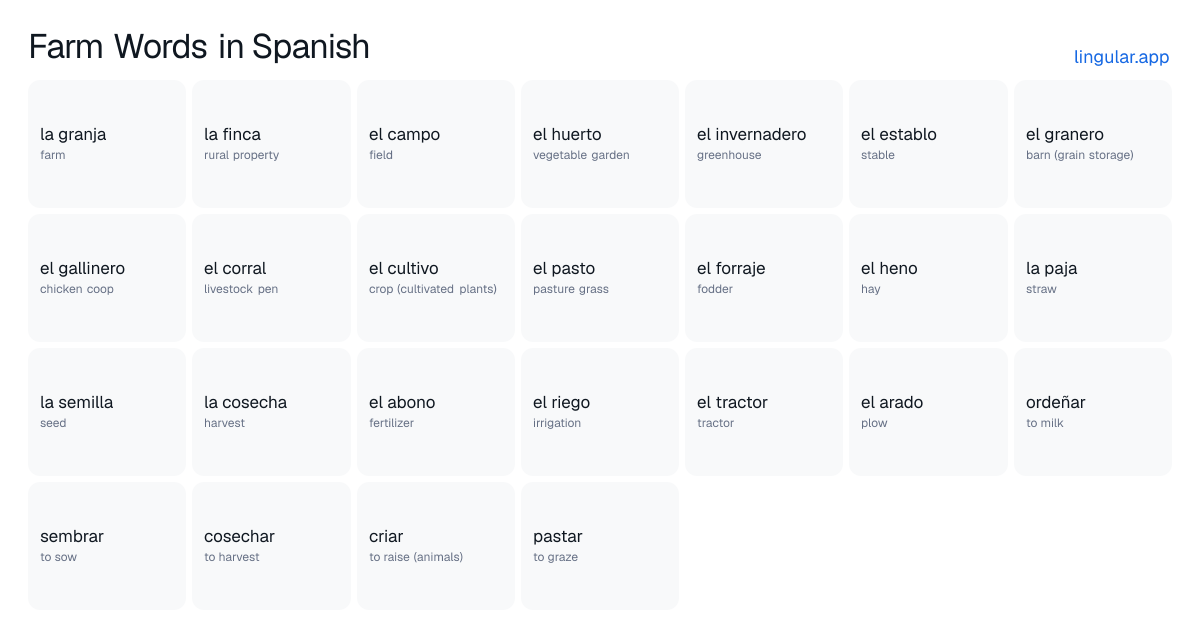Click the page title "Farm Words in Spanish"
The height and width of the screenshot is (630, 1200).
point(199,46)
